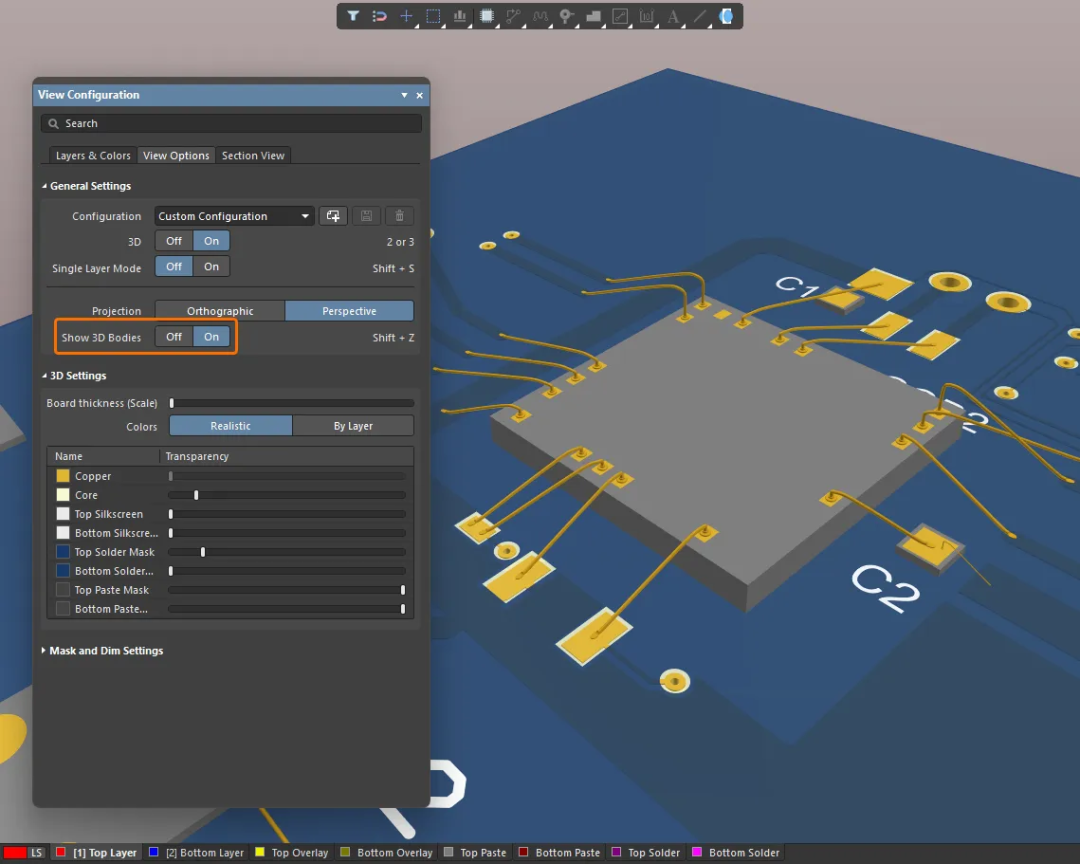Switch projection to Orthographic

(x=220, y=311)
